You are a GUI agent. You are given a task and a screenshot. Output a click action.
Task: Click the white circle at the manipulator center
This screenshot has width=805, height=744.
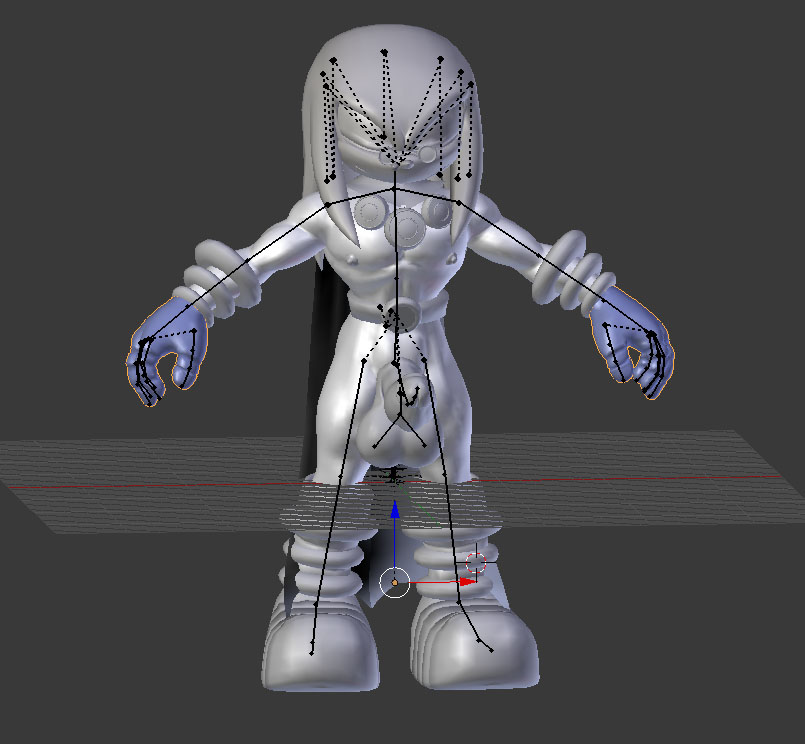[x=394, y=583]
